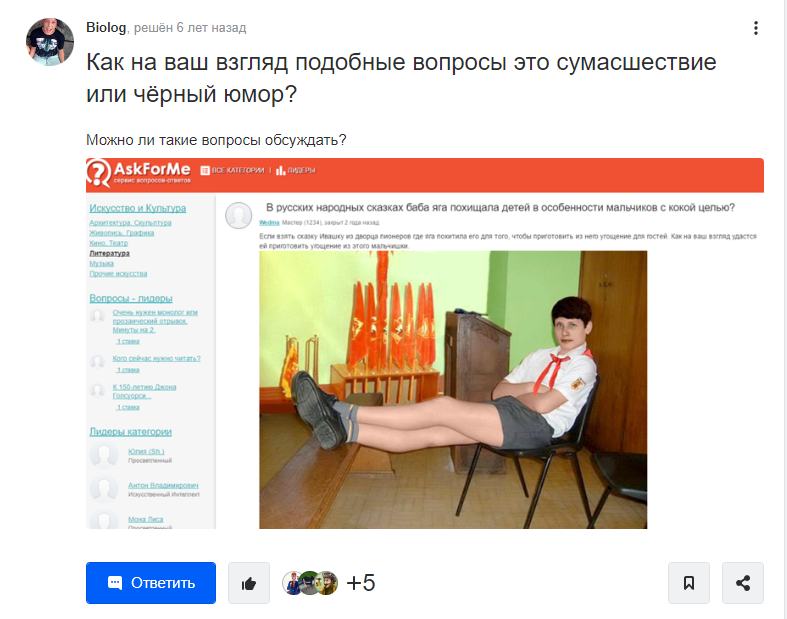
Task: Open the Искусство и Культура category link
Action: [x=138, y=208]
